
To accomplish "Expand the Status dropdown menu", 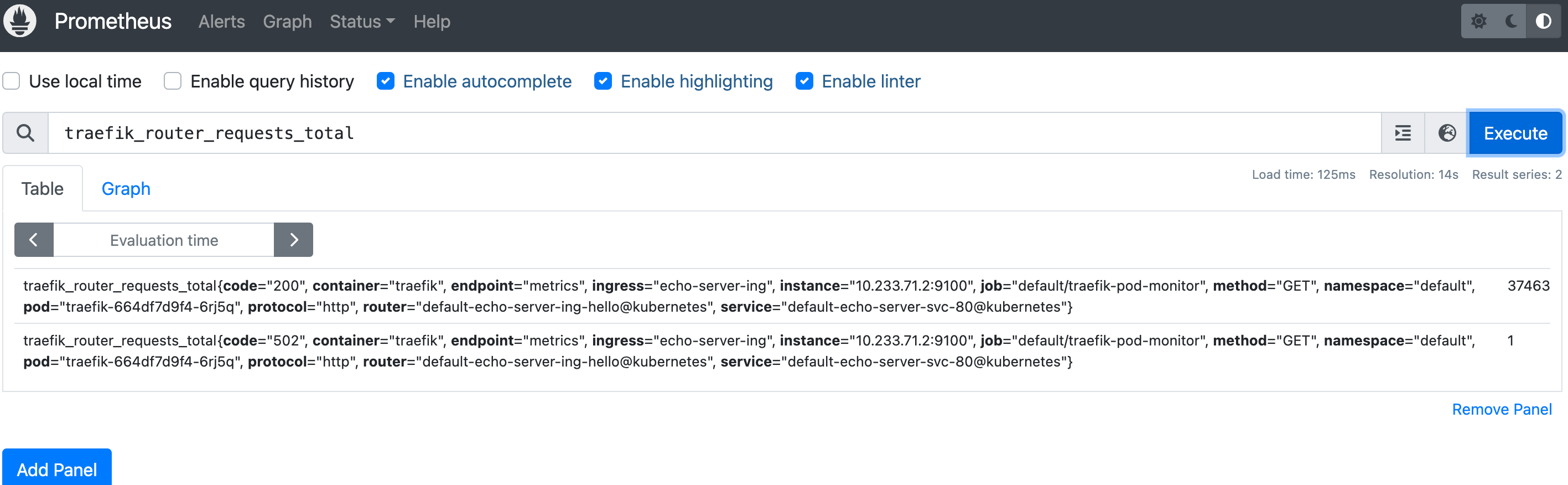I will pos(362,22).
